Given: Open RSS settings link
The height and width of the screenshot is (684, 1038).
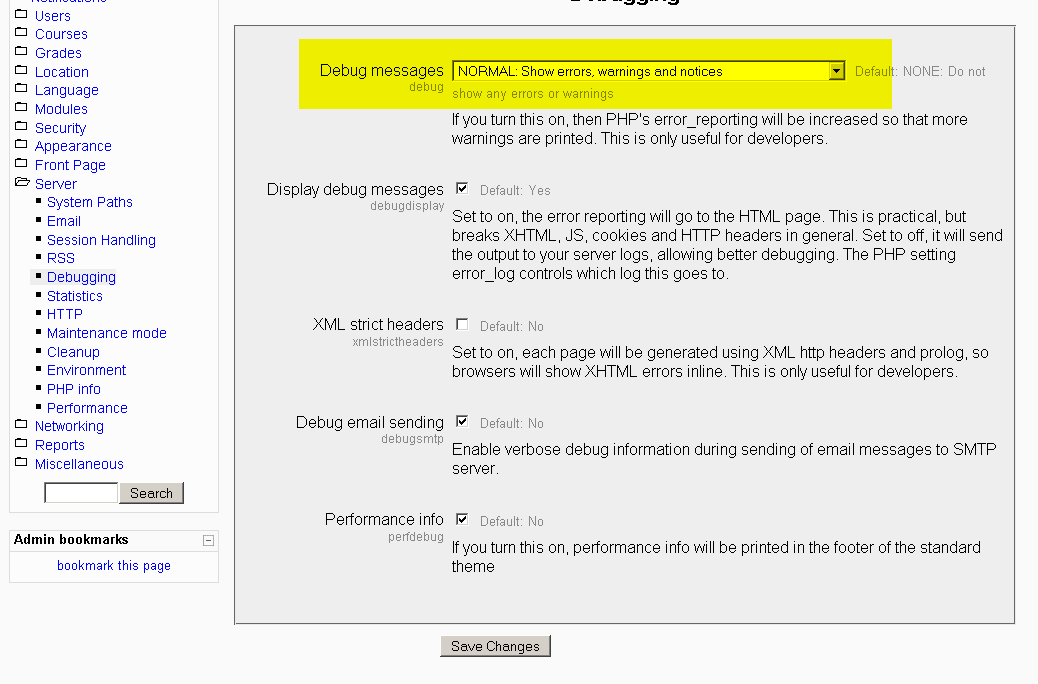Looking at the screenshot, I should [x=61, y=258].
